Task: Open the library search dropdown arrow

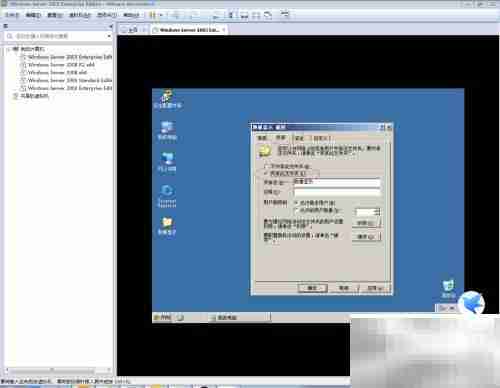Action: pyautogui.click(x=109, y=36)
